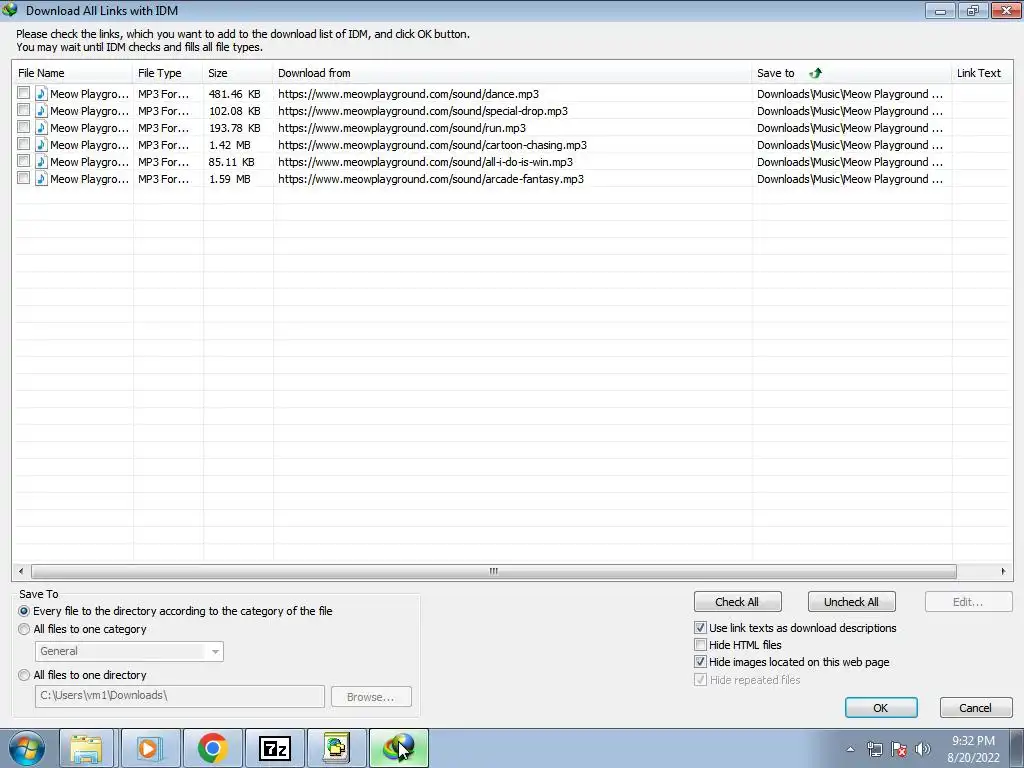
Task: Check the box for dance.mp3
Action: pos(24,93)
